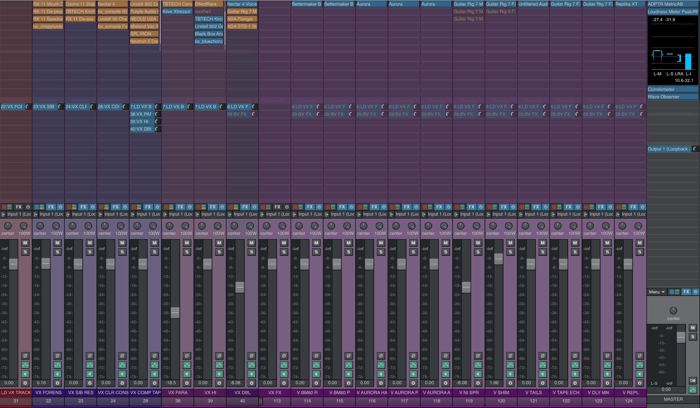Viewport: 700px width, 408px height.
Task: Select the VX COMP TAP track name
Action: 146,393
